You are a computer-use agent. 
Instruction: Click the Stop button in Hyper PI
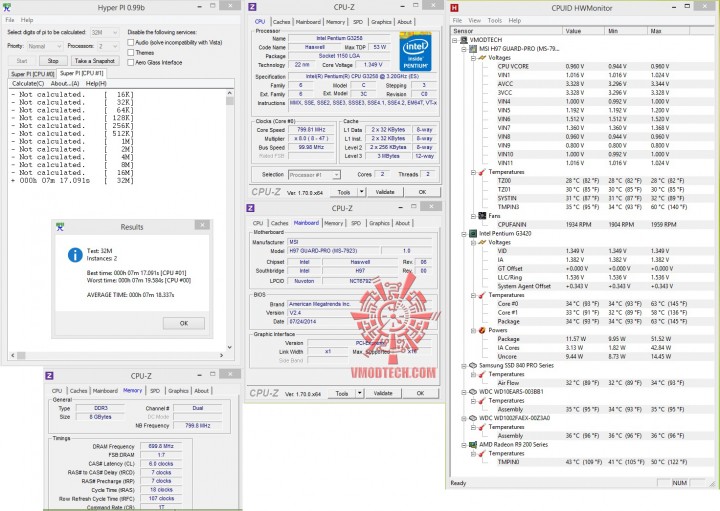pos(53,61)
